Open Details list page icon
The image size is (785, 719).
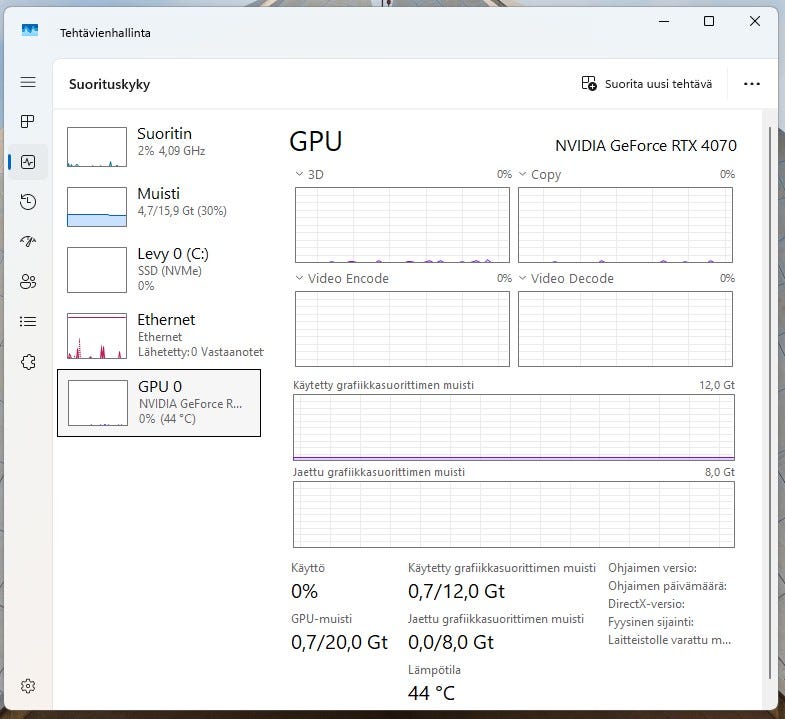tap(28, 322)
